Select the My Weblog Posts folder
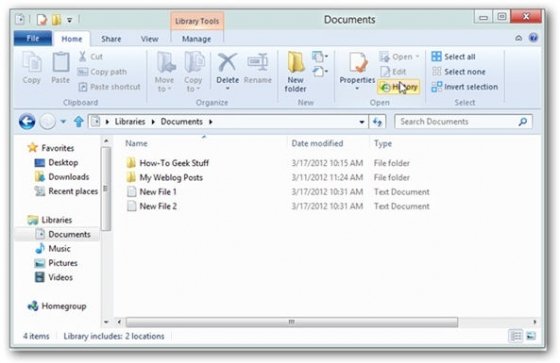560x363 pixels. tap(165, 178)
